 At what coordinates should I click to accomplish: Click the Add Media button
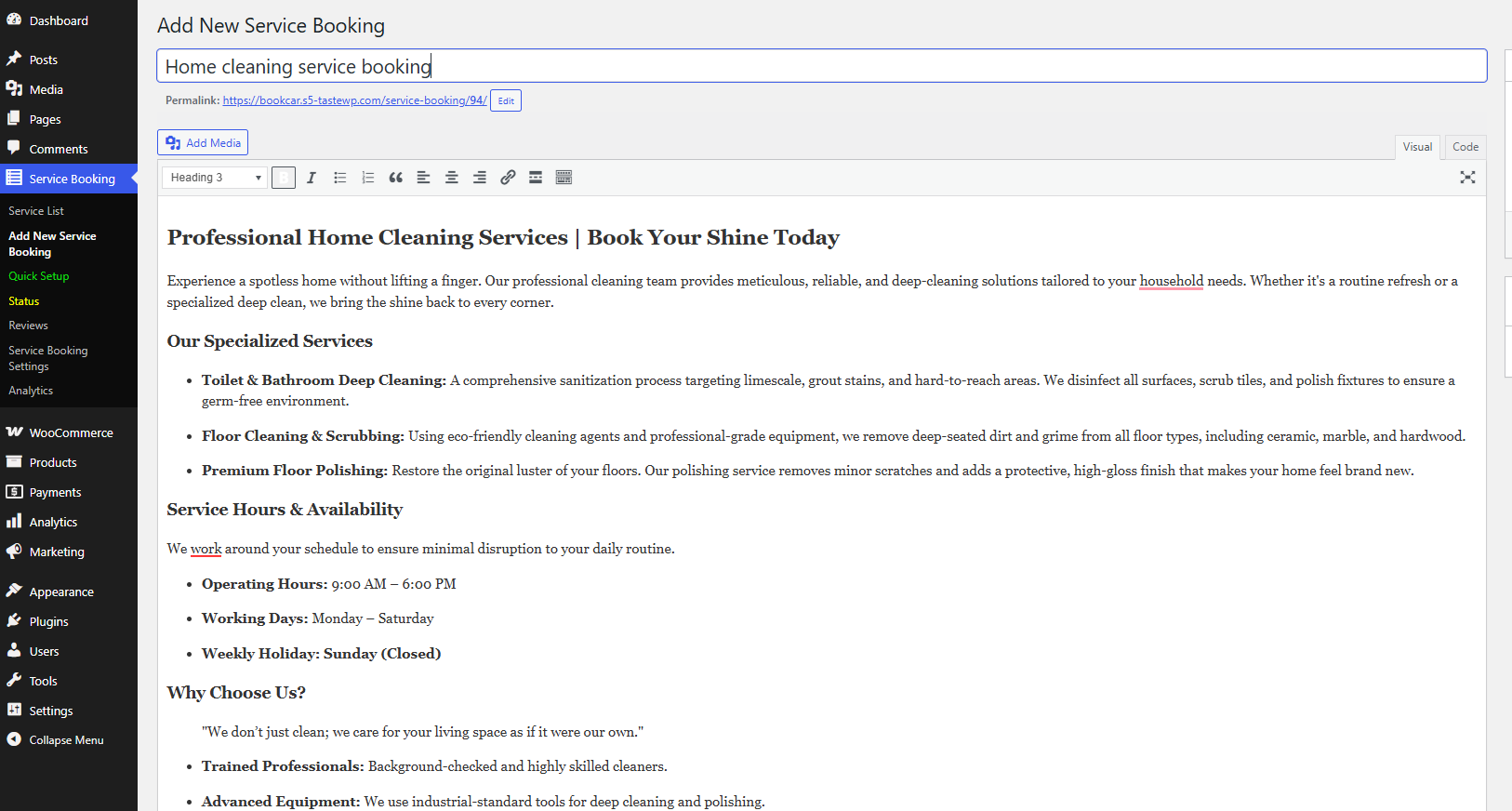pyautogui.click(x=203, y=142)
